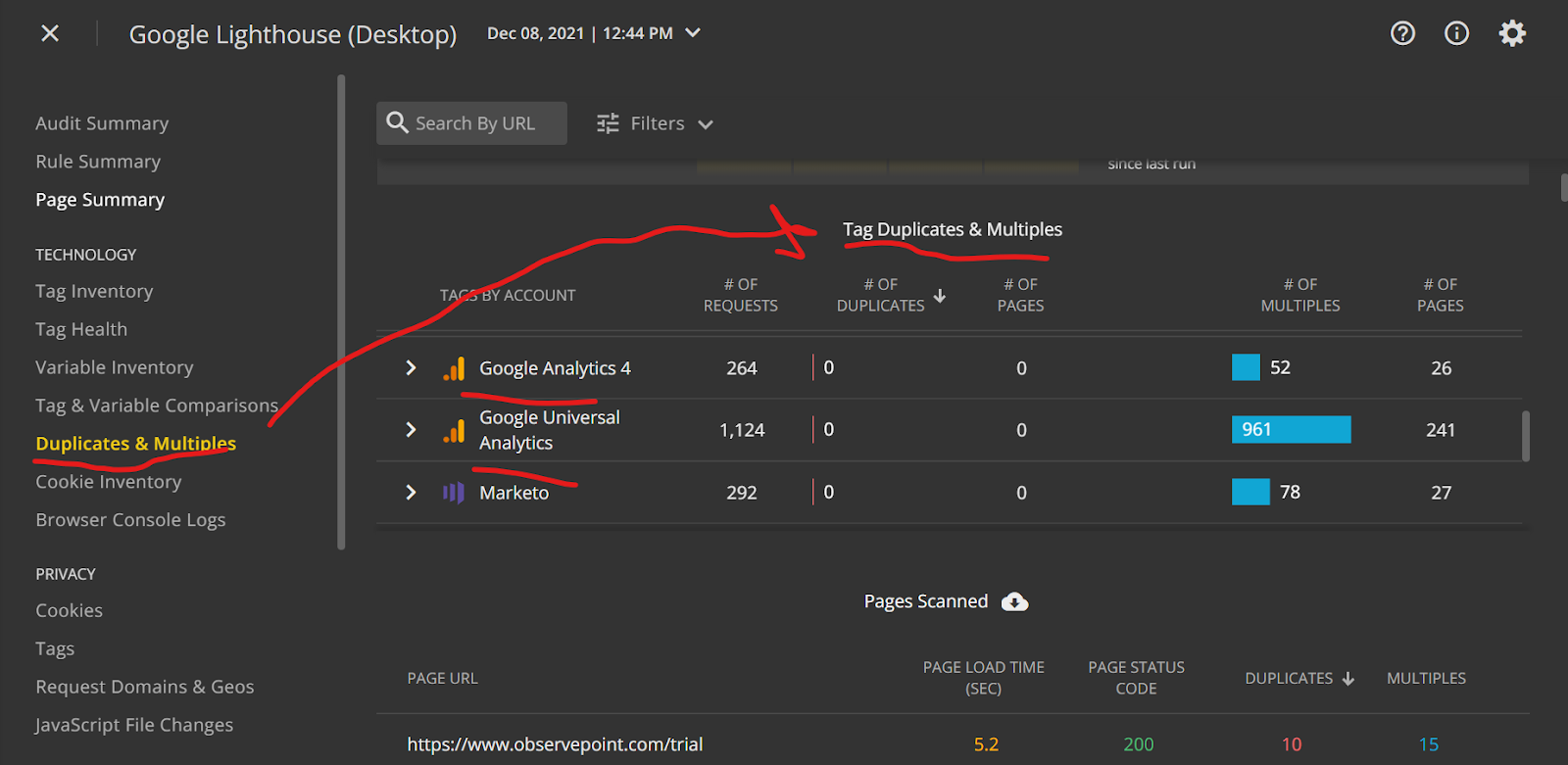This screenshot has height=765, width=1568.
Task: Click the sidebar vertical scrollbar
Action: 341,311
